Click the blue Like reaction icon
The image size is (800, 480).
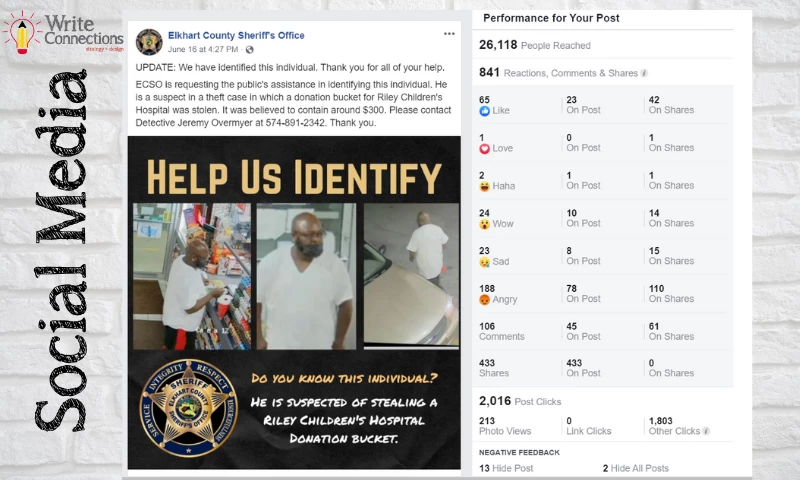tap(484, 111)
